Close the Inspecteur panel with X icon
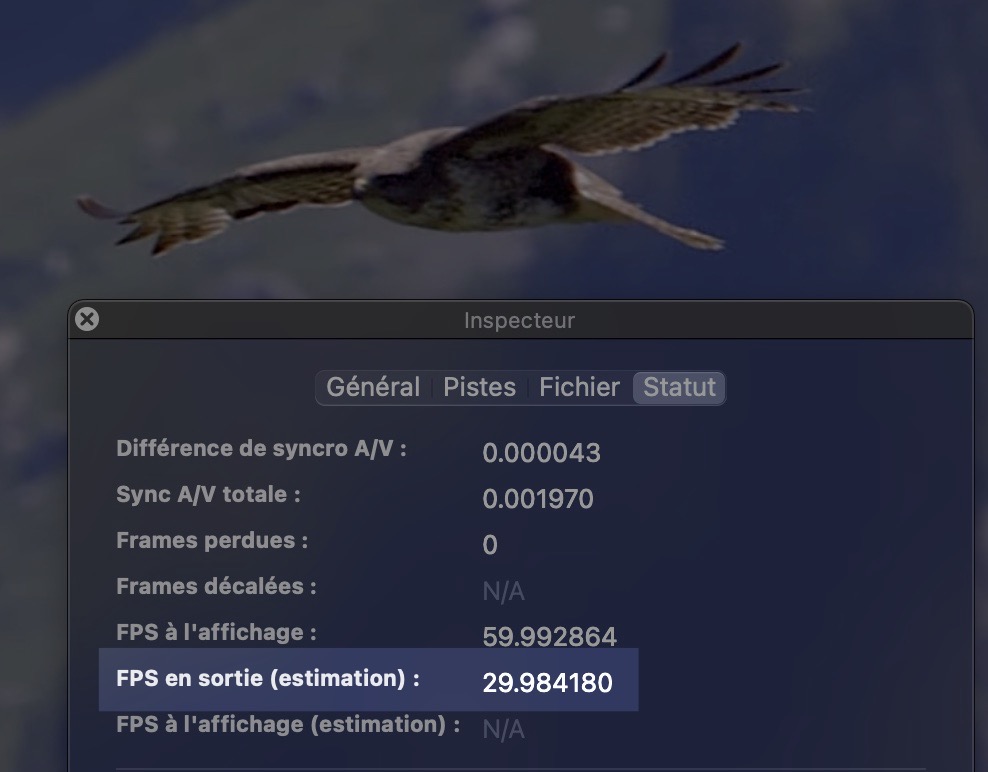 pyautogui.click(x=87, y=320)
